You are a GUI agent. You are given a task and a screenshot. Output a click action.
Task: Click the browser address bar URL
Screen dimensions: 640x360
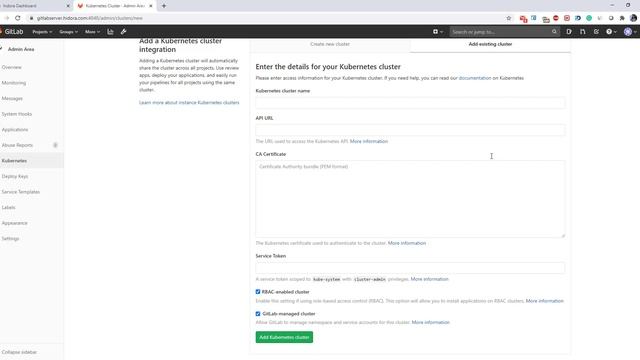[89, 18]
